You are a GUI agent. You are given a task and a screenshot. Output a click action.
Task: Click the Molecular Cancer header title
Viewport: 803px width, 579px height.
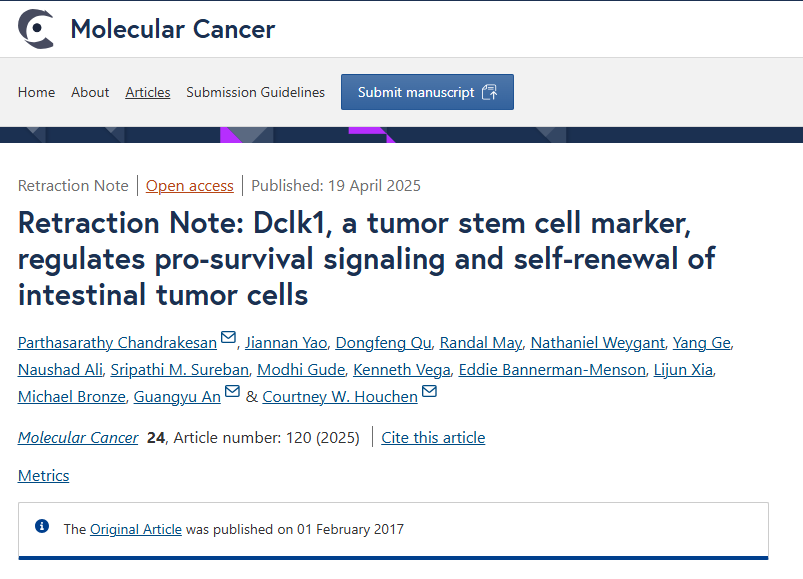(x=173, y=29)
